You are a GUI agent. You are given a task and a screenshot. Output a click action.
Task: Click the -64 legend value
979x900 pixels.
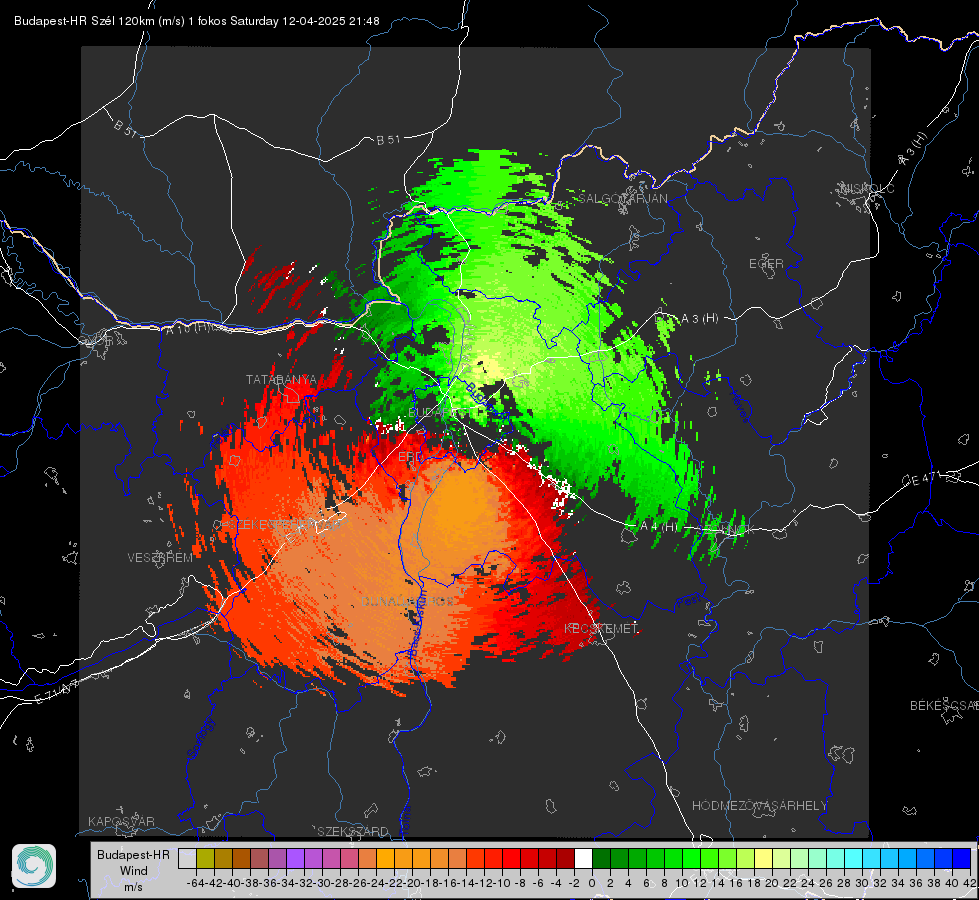point(196,883)
